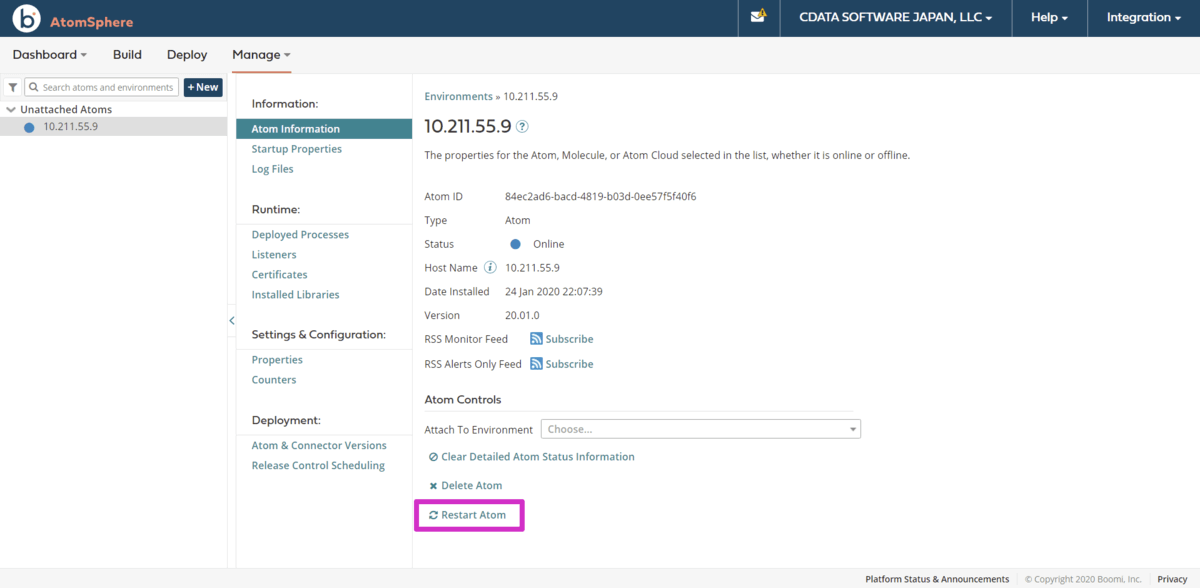
Task: Open the notifications mail icon
Action: [758, 17]
